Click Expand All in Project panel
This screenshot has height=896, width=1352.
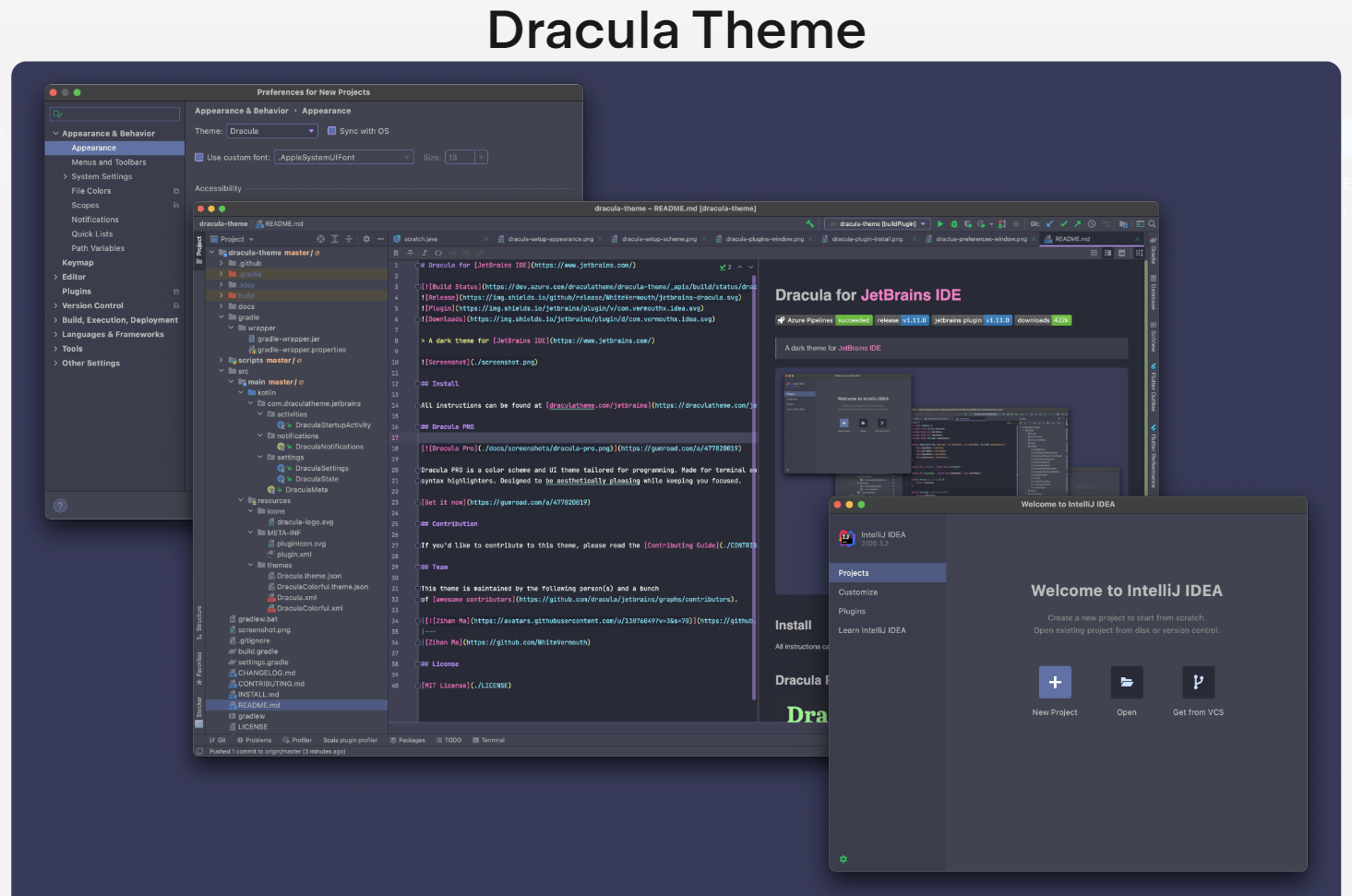coord(335,239)
